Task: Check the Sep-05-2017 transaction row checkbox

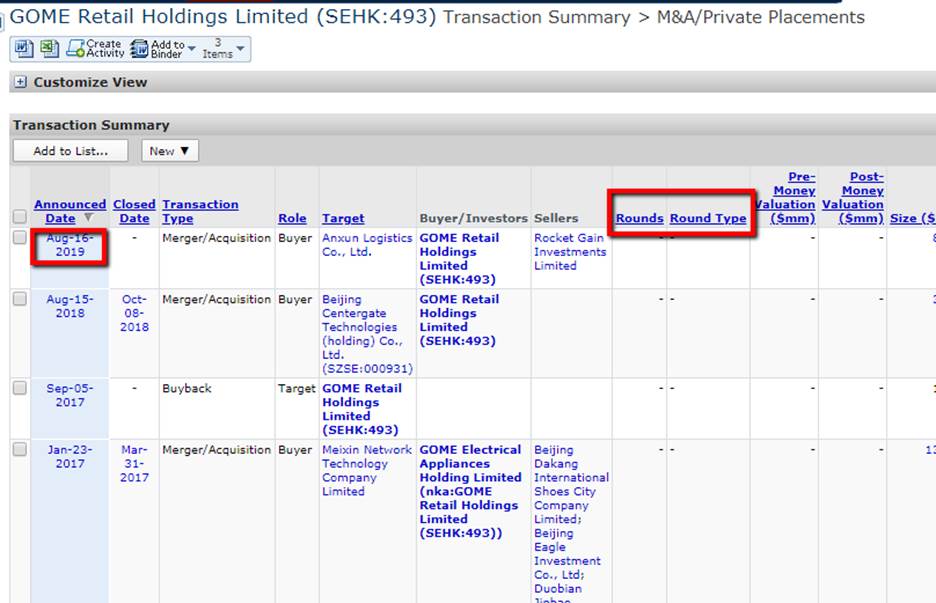Action: [x=20, y=388]
